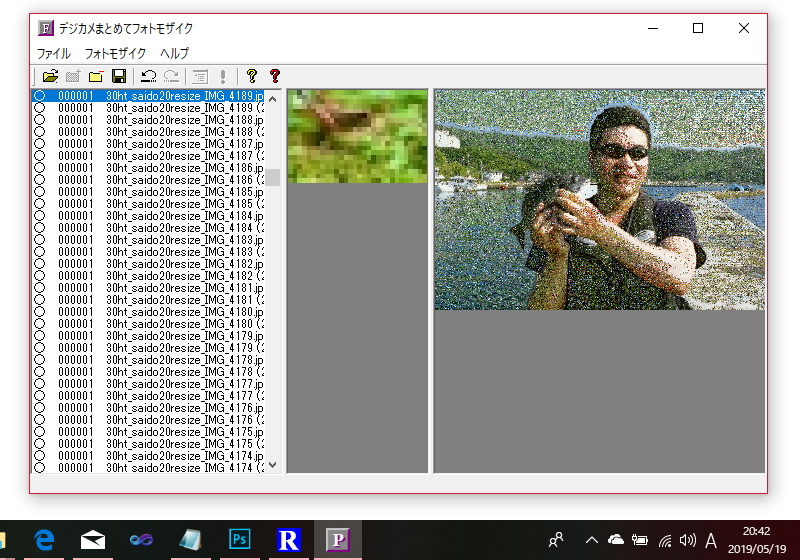Select the list row 30ht_saido20resize_IMG_4180.jp
Viewport: 800px width, 560px height.
[148, 312]
